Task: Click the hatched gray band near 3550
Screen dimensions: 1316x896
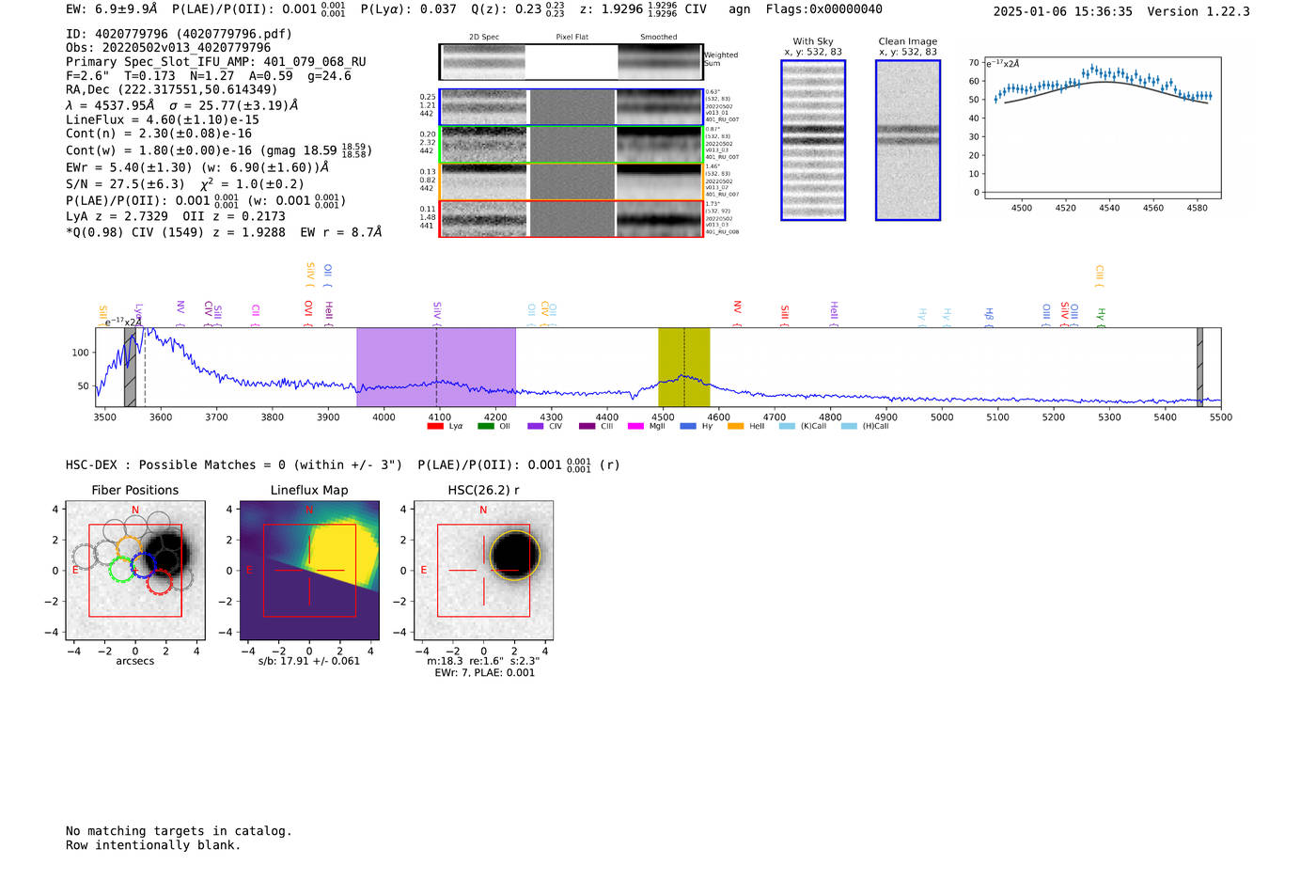Action: (x=131, y=367)
